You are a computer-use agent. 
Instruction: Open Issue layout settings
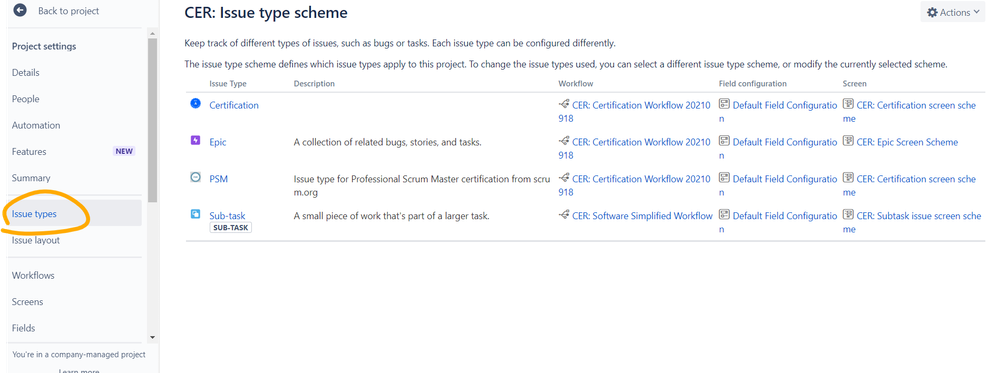pyautogui.click(x=36, y=241)
